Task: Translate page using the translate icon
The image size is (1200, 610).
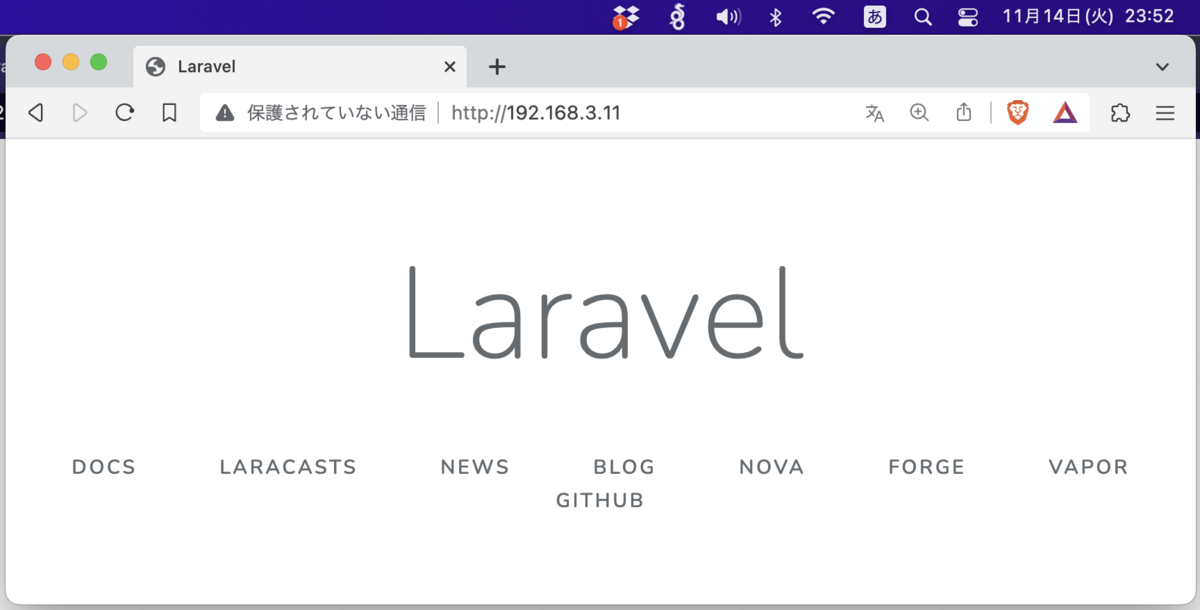Action: (x=875, y=113)
